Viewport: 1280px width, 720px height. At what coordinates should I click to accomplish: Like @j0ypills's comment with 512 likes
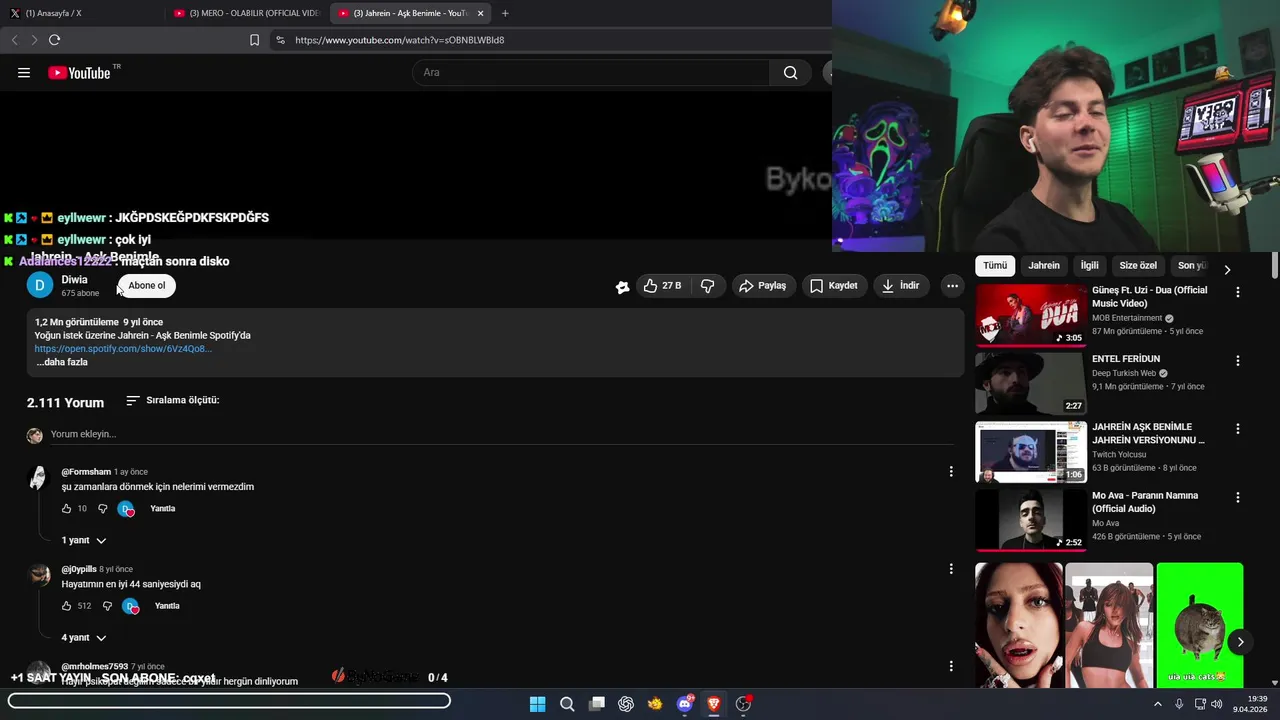pyautogui.click(x=67, y=606)
